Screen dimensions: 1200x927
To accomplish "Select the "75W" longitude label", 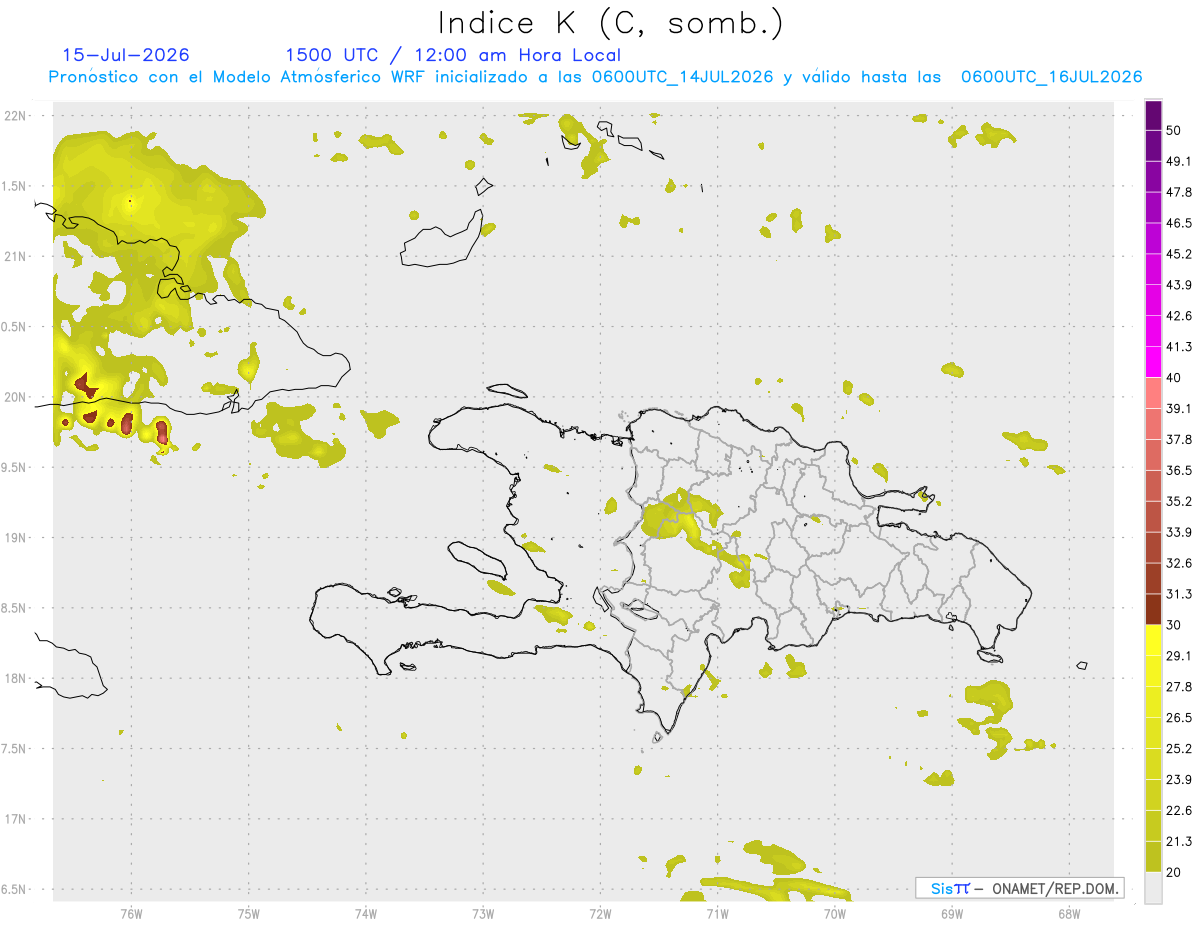I will [x=249, y=914].
